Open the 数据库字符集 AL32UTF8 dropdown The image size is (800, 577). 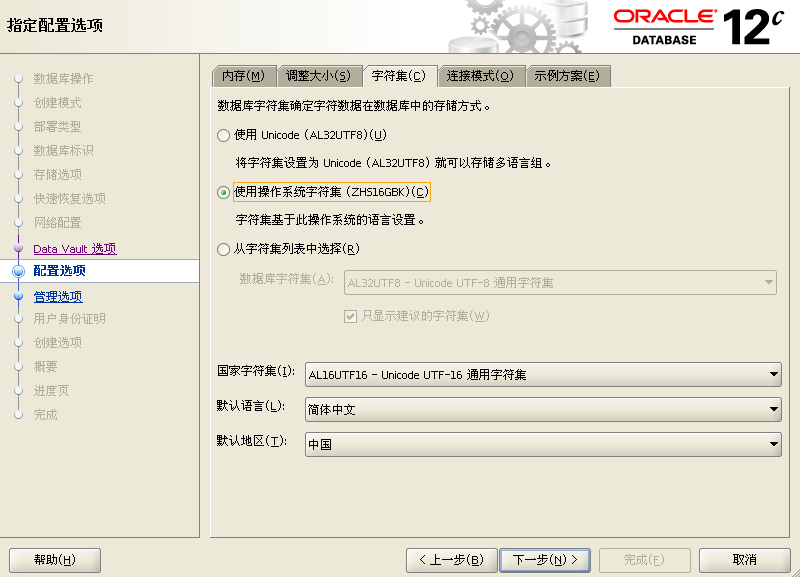(x=560, y=283)
